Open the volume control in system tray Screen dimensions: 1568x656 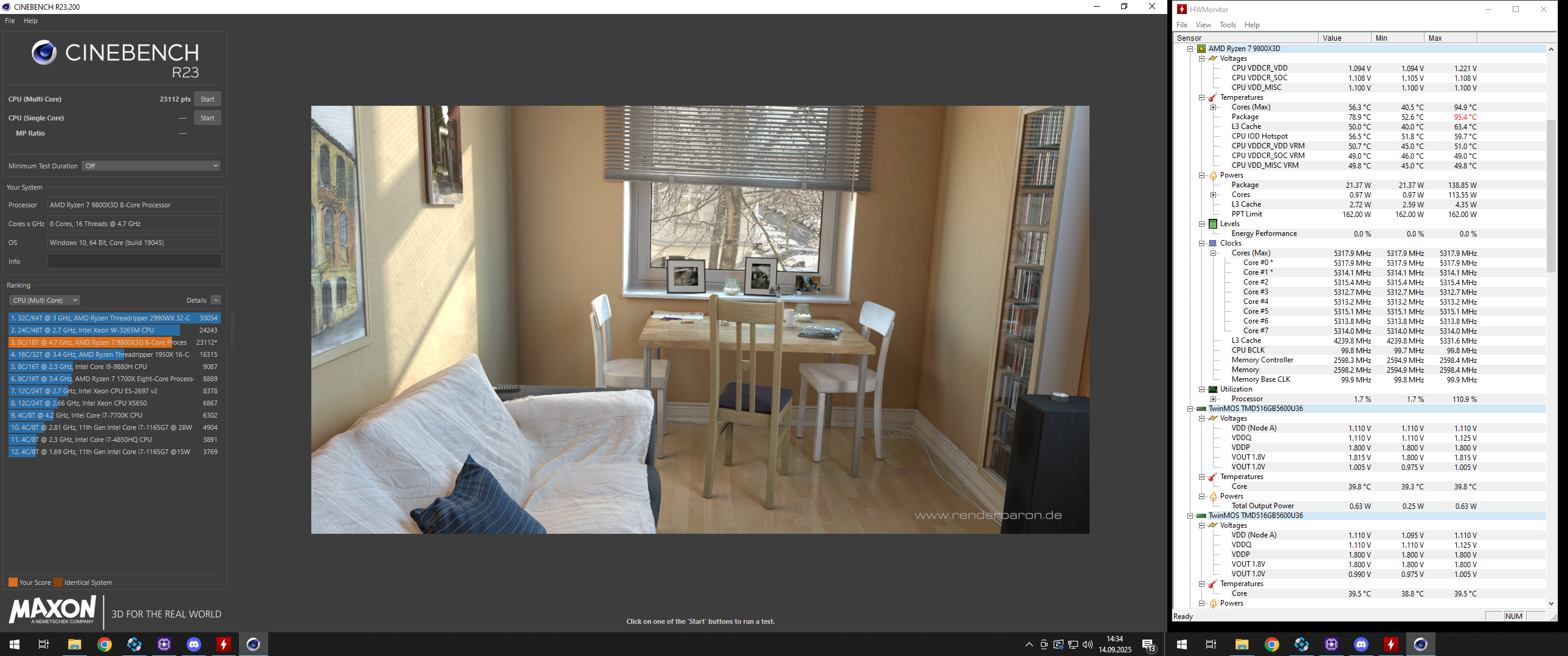click(x=1088, y=644)
